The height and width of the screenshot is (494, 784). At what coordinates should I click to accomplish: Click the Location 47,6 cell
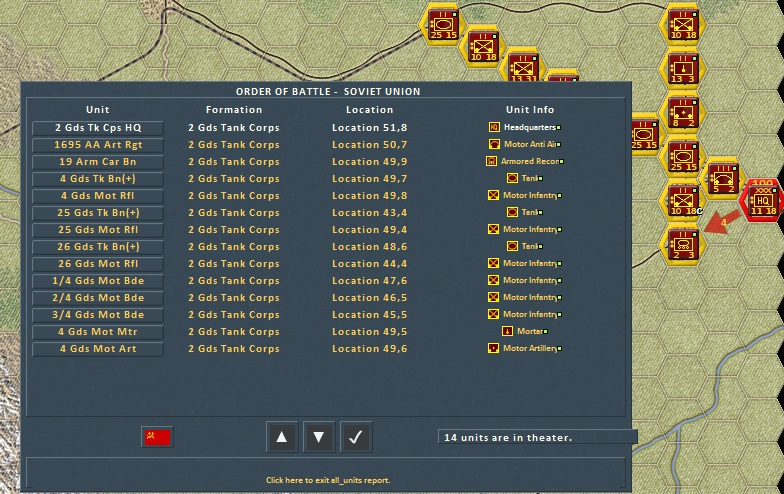(x=370, y=280)
